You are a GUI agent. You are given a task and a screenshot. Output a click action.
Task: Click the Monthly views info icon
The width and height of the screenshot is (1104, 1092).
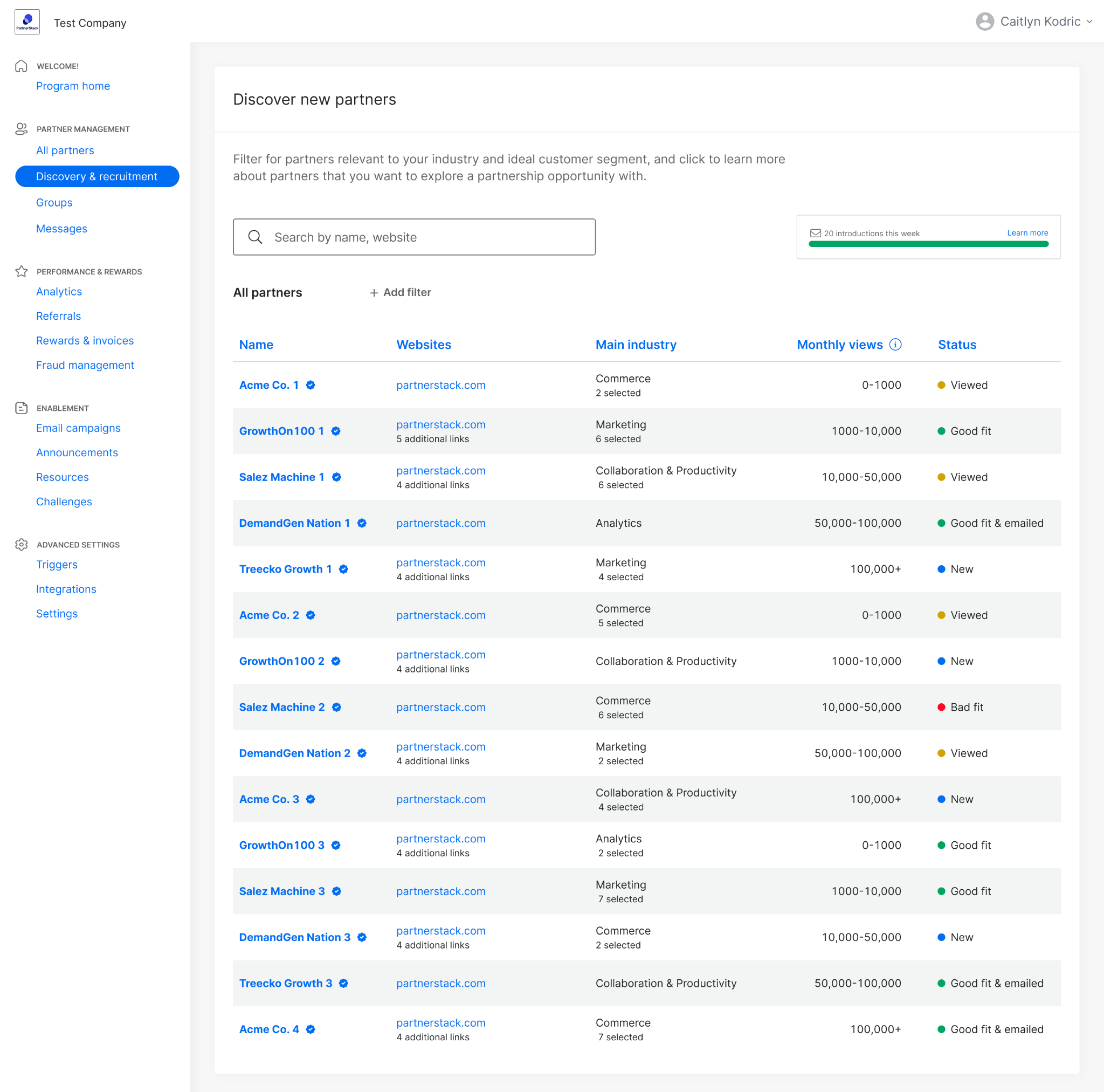(x=895, y=344)
